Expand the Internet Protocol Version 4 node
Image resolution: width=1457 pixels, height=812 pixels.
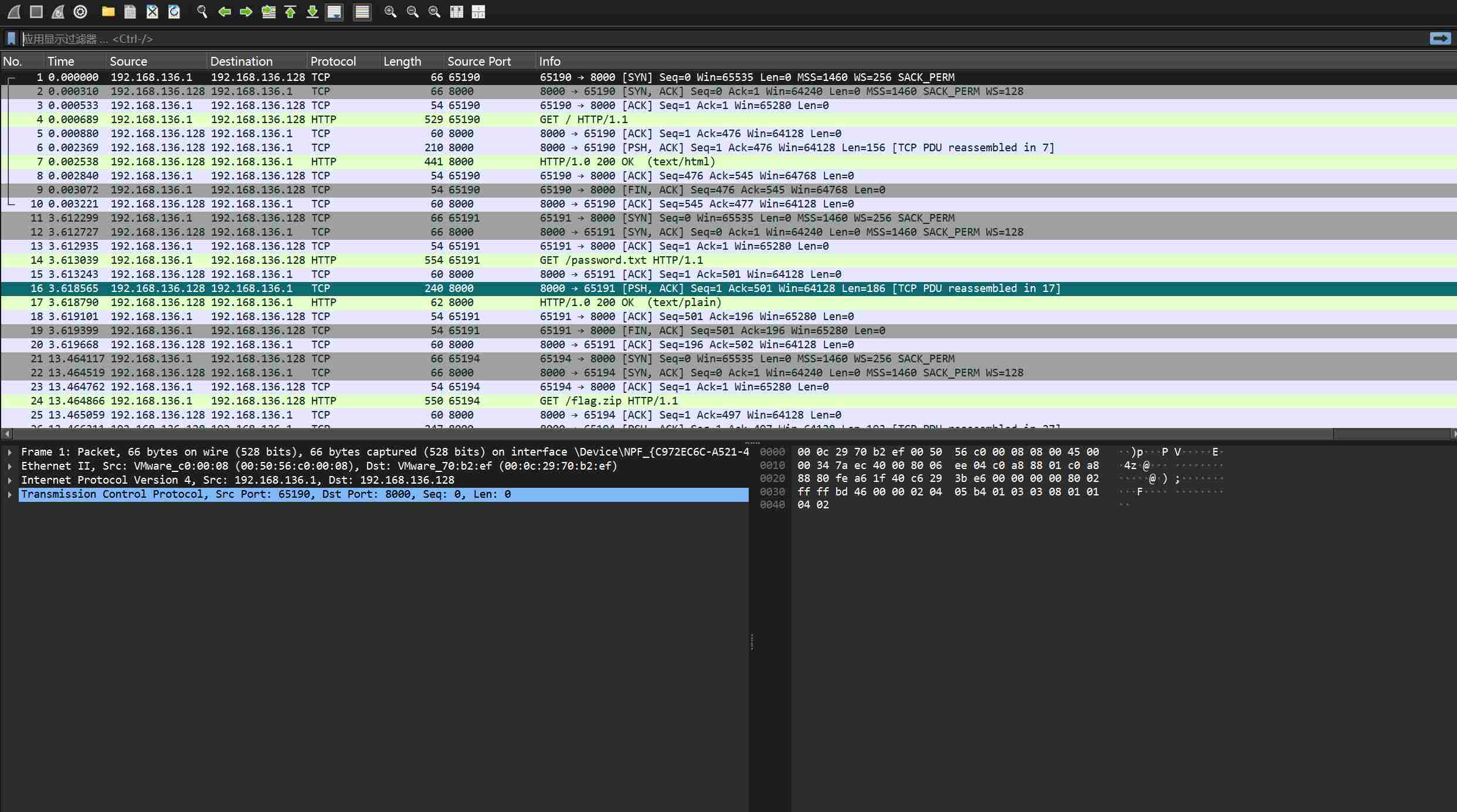pyautogui.click(x=10, y=480)
